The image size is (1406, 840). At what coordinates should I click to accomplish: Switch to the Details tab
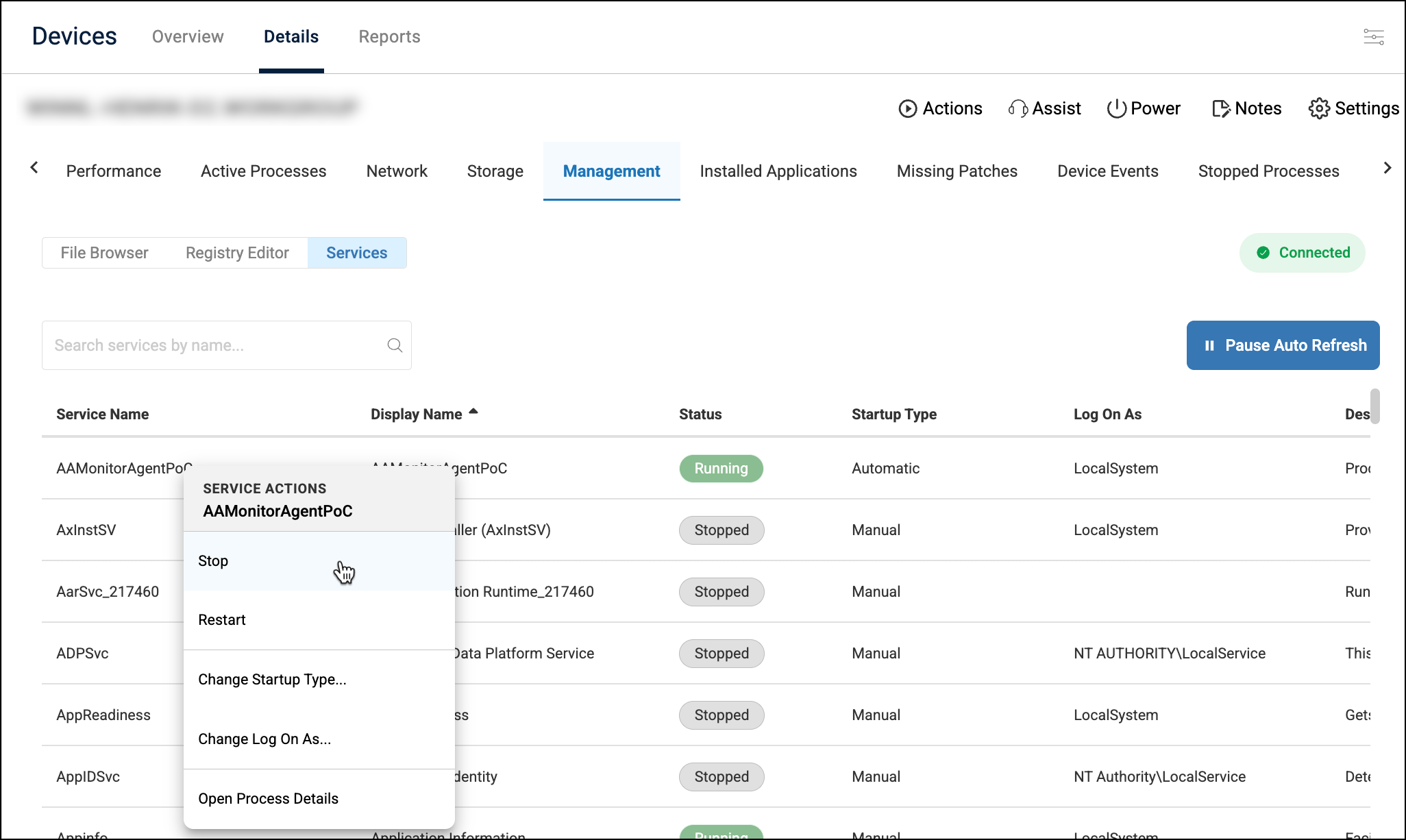tap(291, 37)
